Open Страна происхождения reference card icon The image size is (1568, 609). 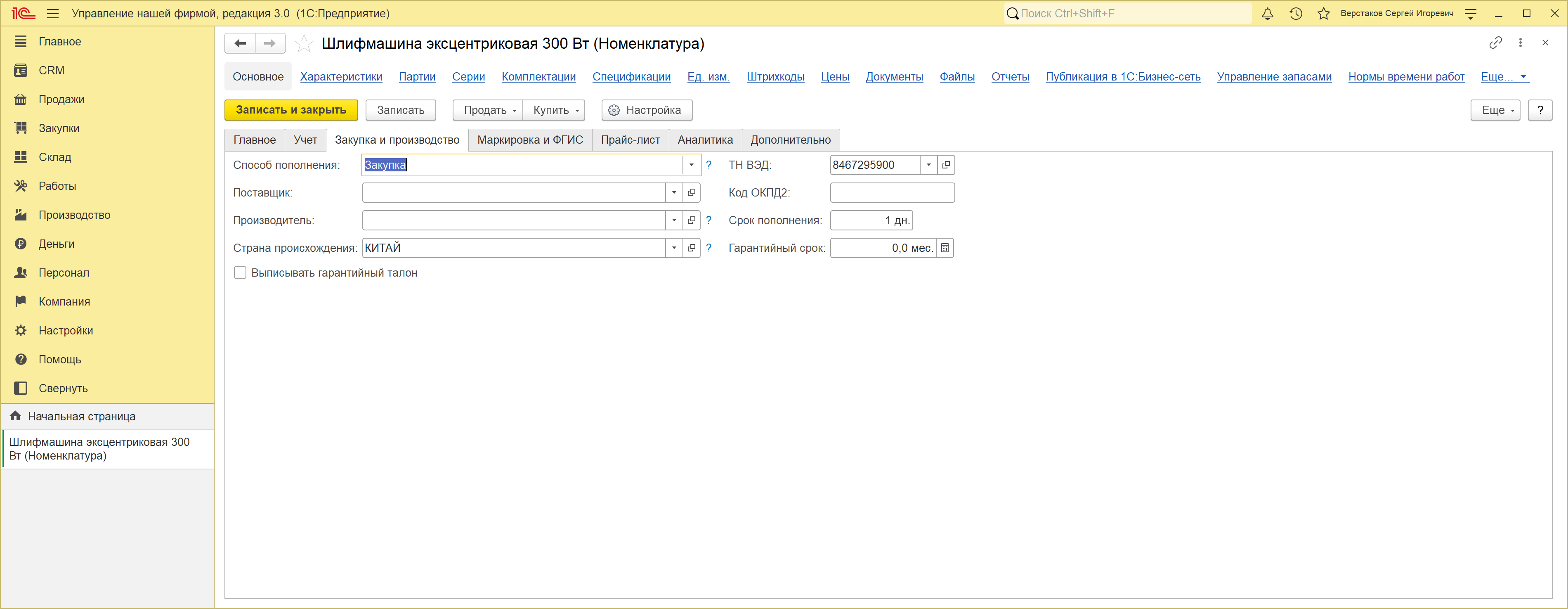click(692, 248)
